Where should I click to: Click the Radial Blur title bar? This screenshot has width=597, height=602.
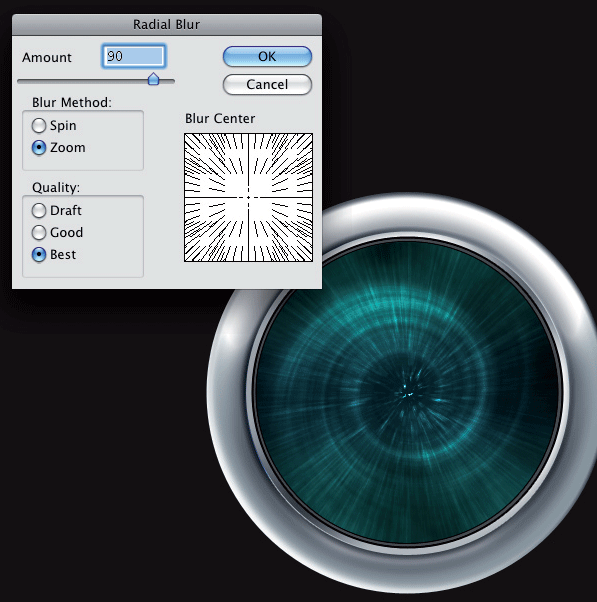(x=167, y=25)
